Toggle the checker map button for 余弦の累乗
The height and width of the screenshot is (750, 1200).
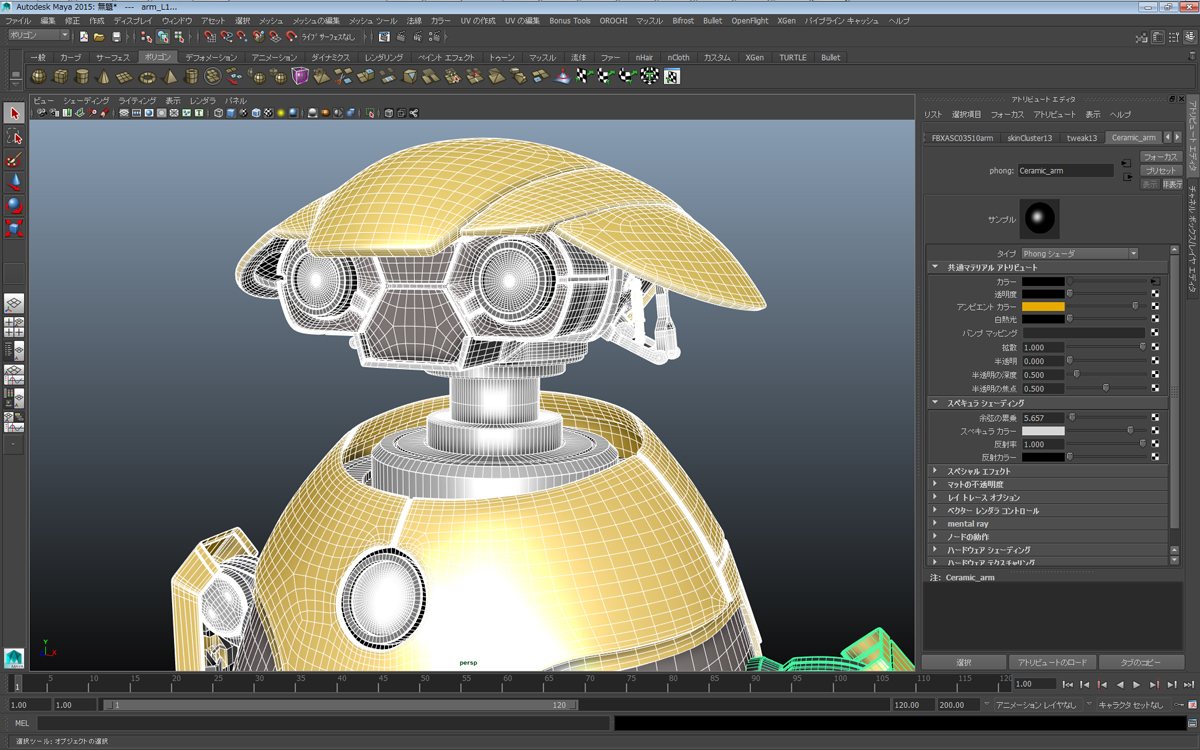click(x=1155, y=418)
